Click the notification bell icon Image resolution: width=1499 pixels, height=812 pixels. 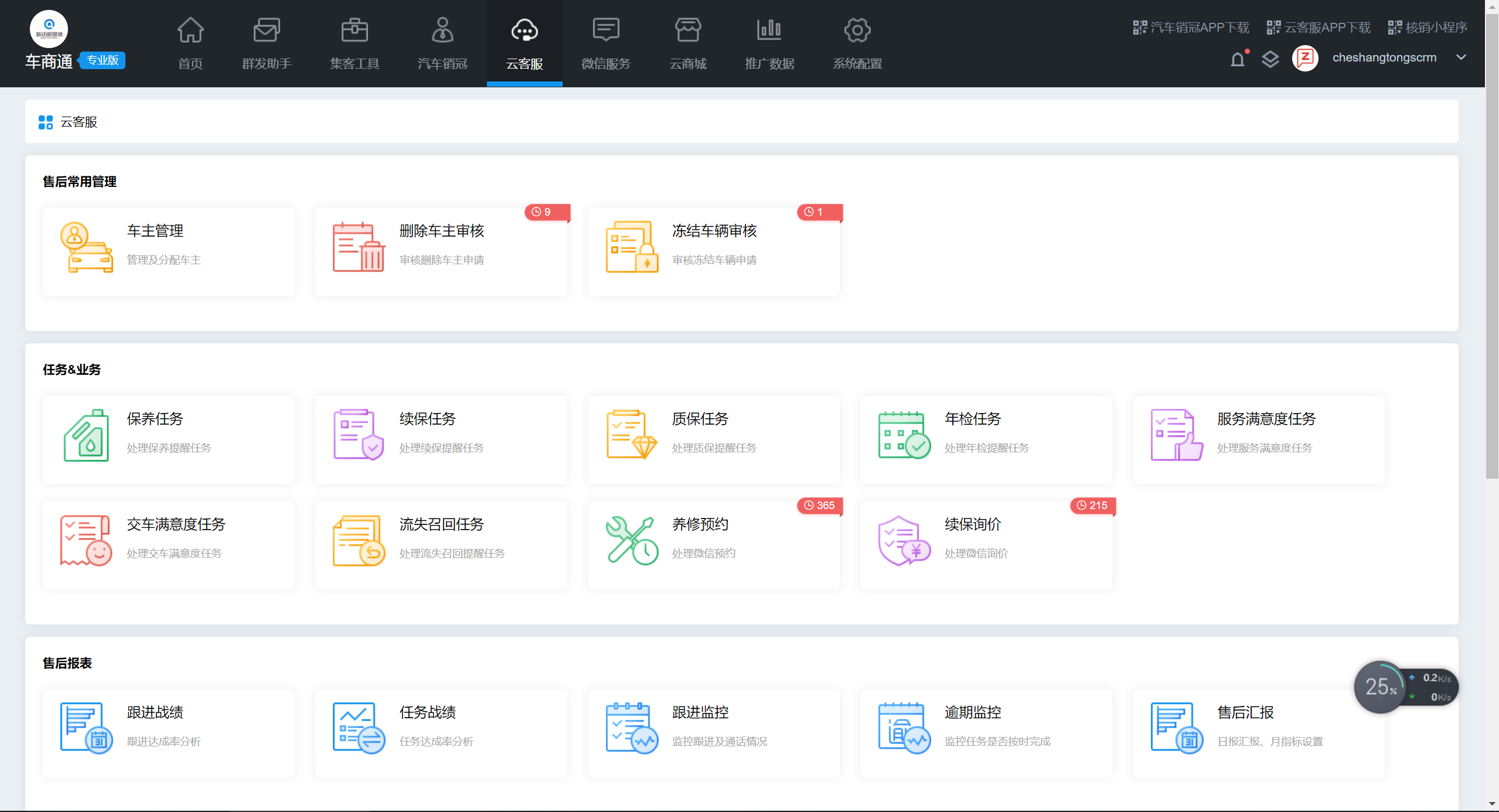1237,59
